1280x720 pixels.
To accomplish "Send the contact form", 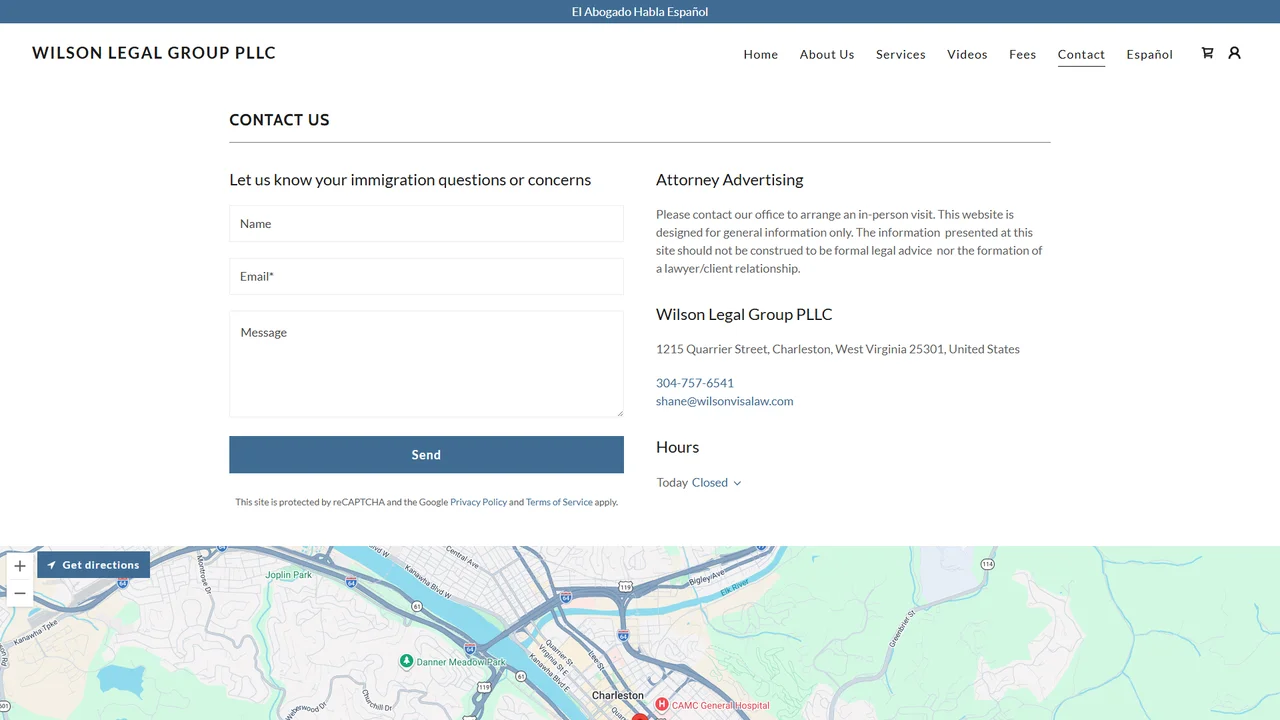I will click(426, 455).
